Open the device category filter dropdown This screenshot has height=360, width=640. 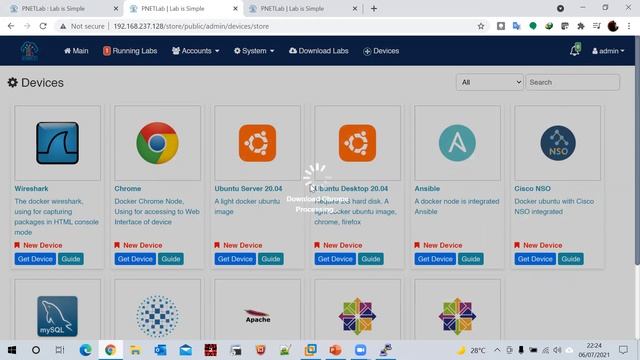point(489,82)
